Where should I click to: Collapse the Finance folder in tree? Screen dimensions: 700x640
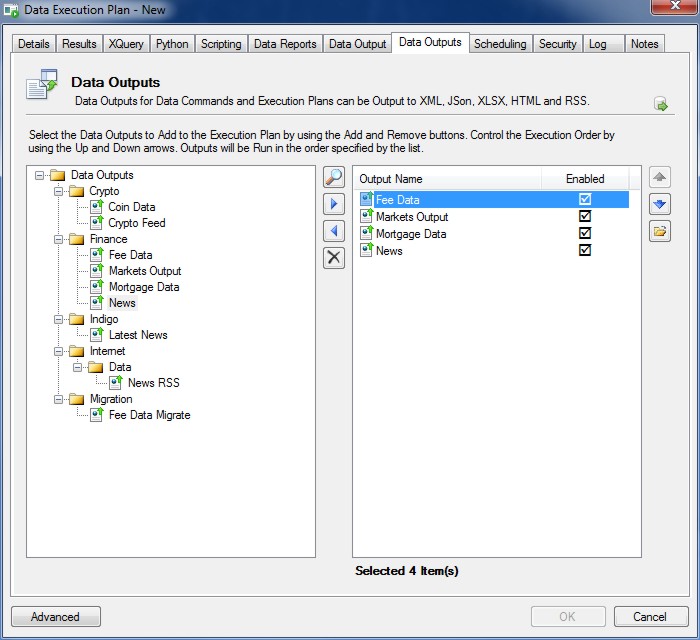coord(59,239)
